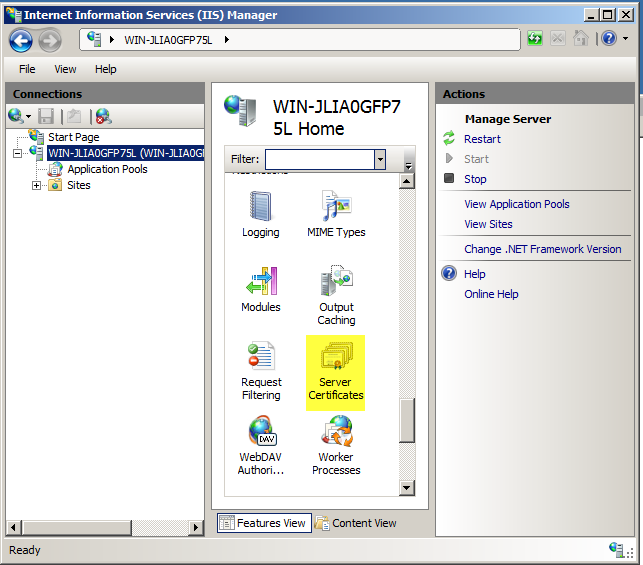Click the Back navigation arrow
The image size is (643, 565).
[x=21, y=41]
